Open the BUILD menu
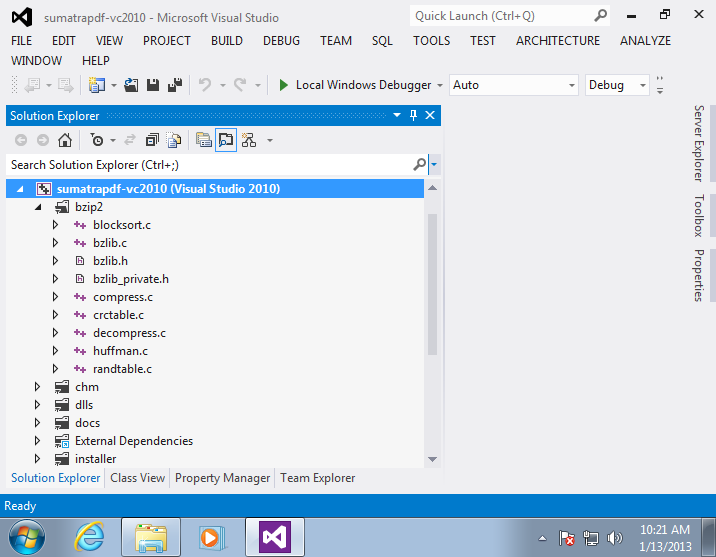716x557 pixels. click(226, 41)
